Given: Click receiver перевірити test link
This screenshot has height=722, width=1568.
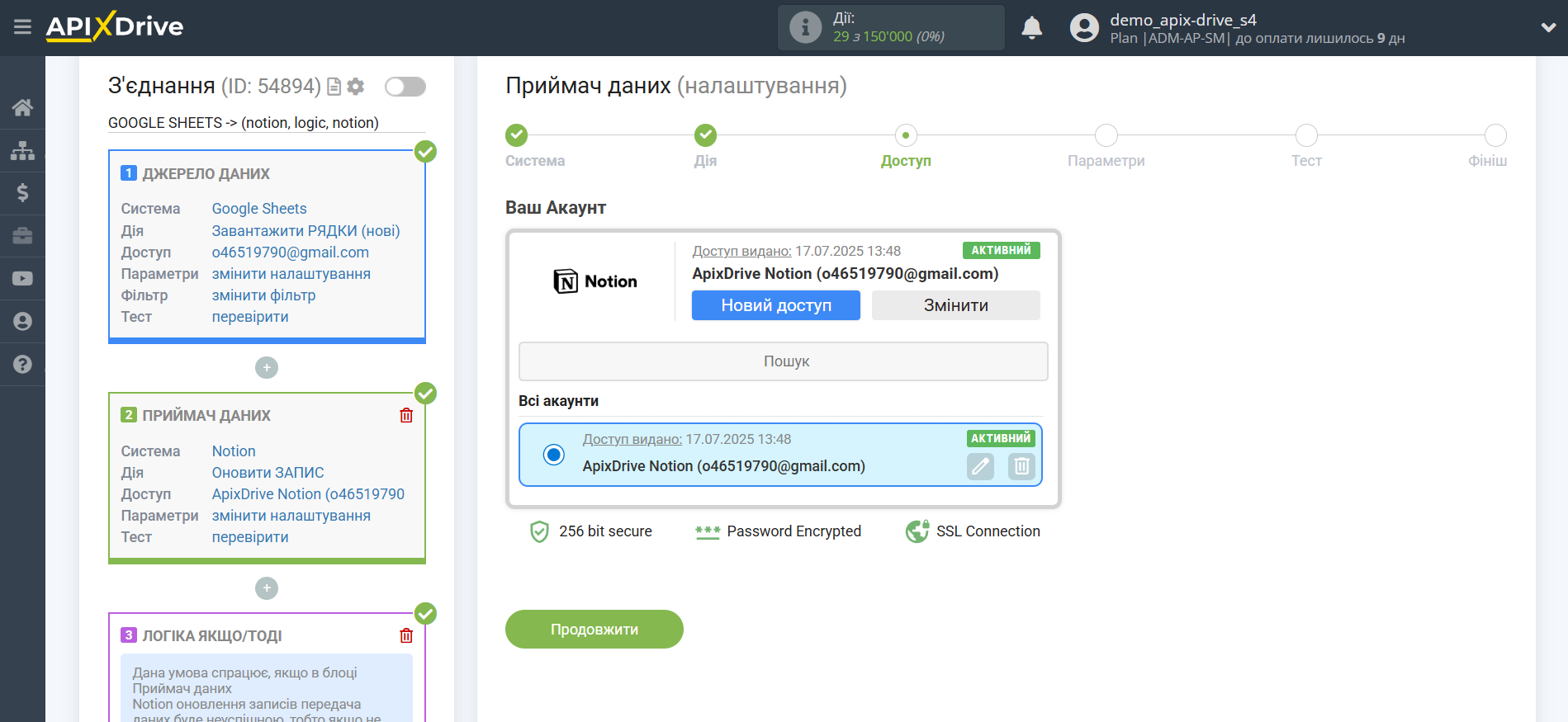Looking at the screenshot, I should click(250, 537).
